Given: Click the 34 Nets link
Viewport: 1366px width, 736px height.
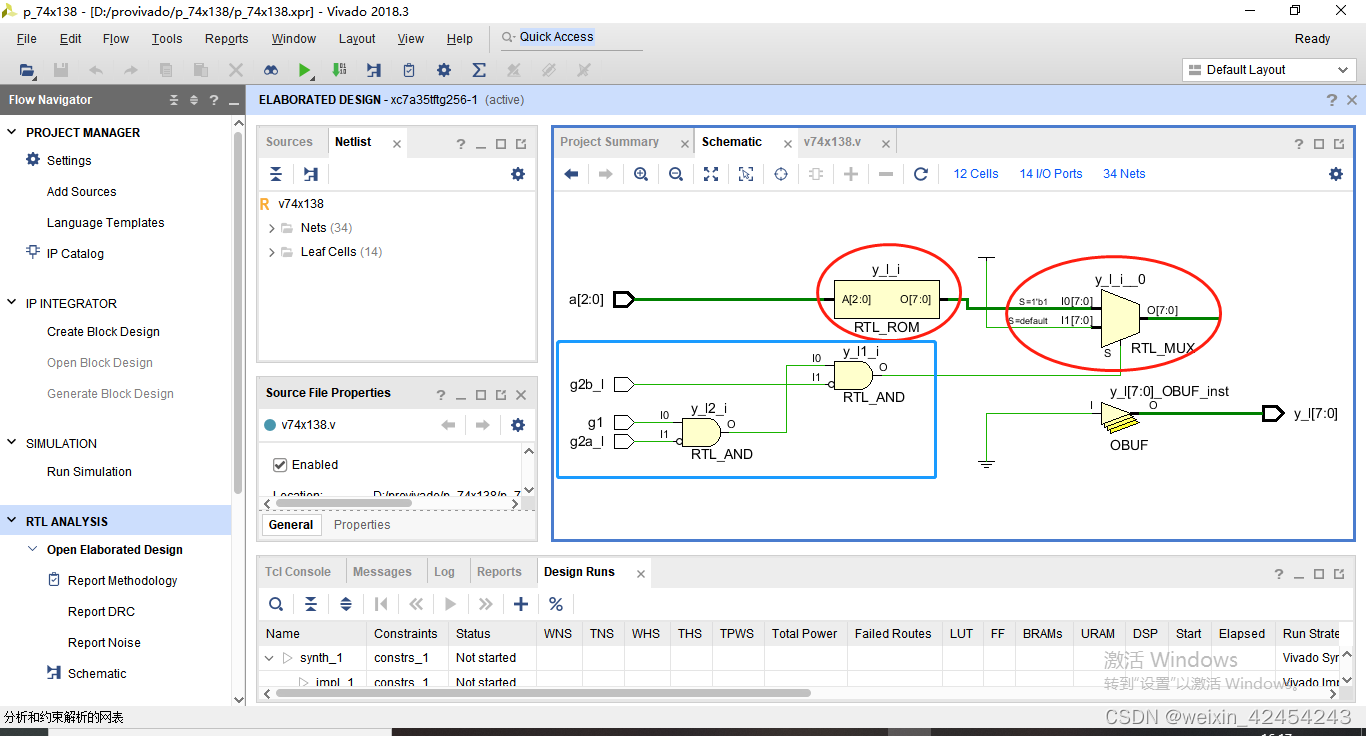Looking at the screenshot, I should pos(1124,174).
